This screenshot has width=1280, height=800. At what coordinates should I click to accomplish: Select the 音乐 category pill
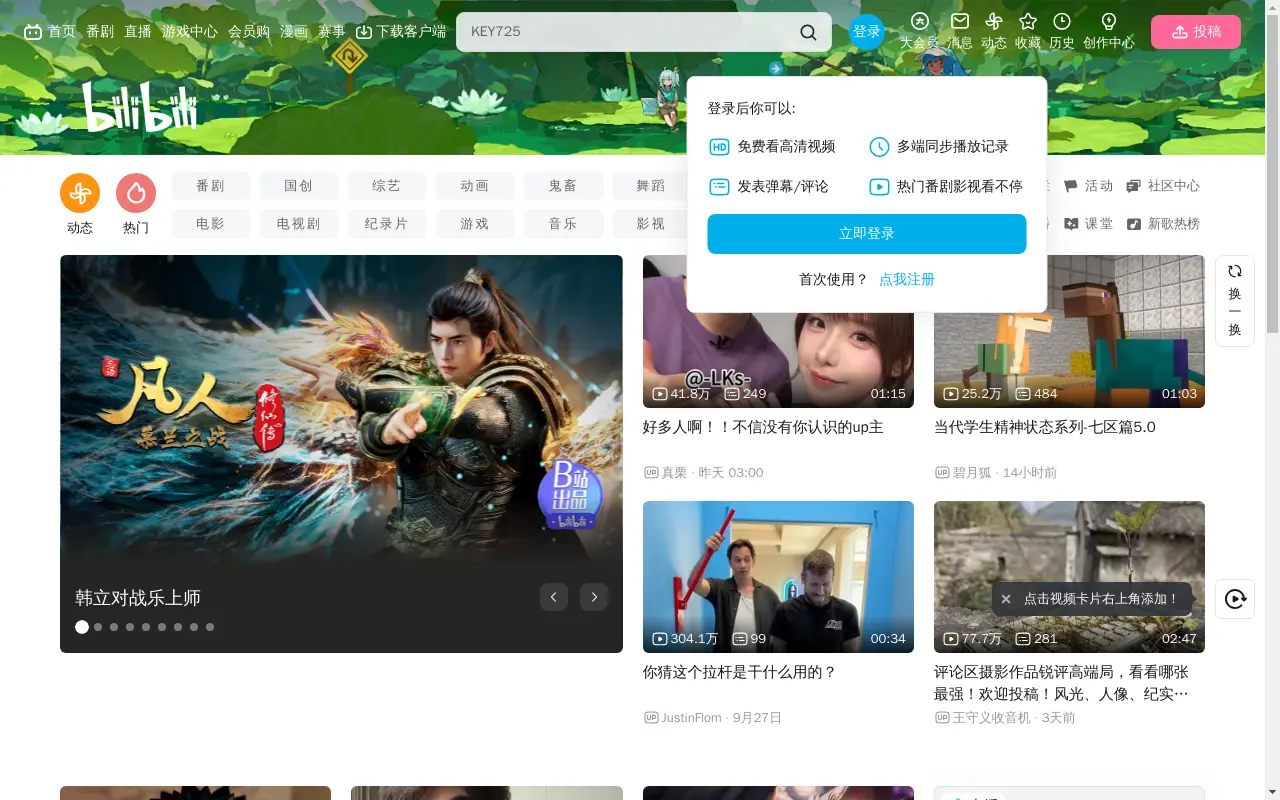(x=563, y=224)
